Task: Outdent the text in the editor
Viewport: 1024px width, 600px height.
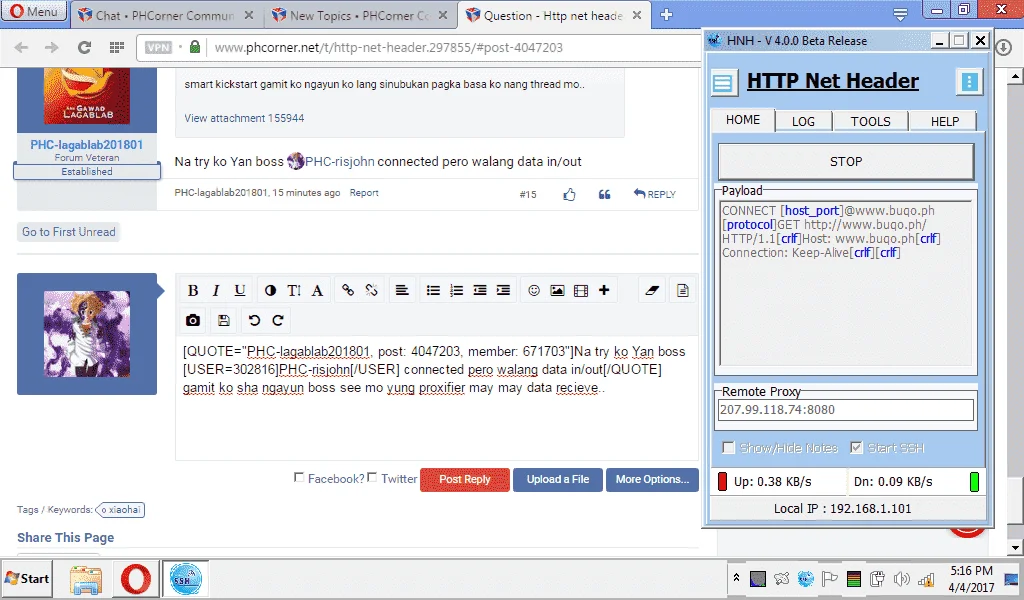Action: click(x=480, y=291)
